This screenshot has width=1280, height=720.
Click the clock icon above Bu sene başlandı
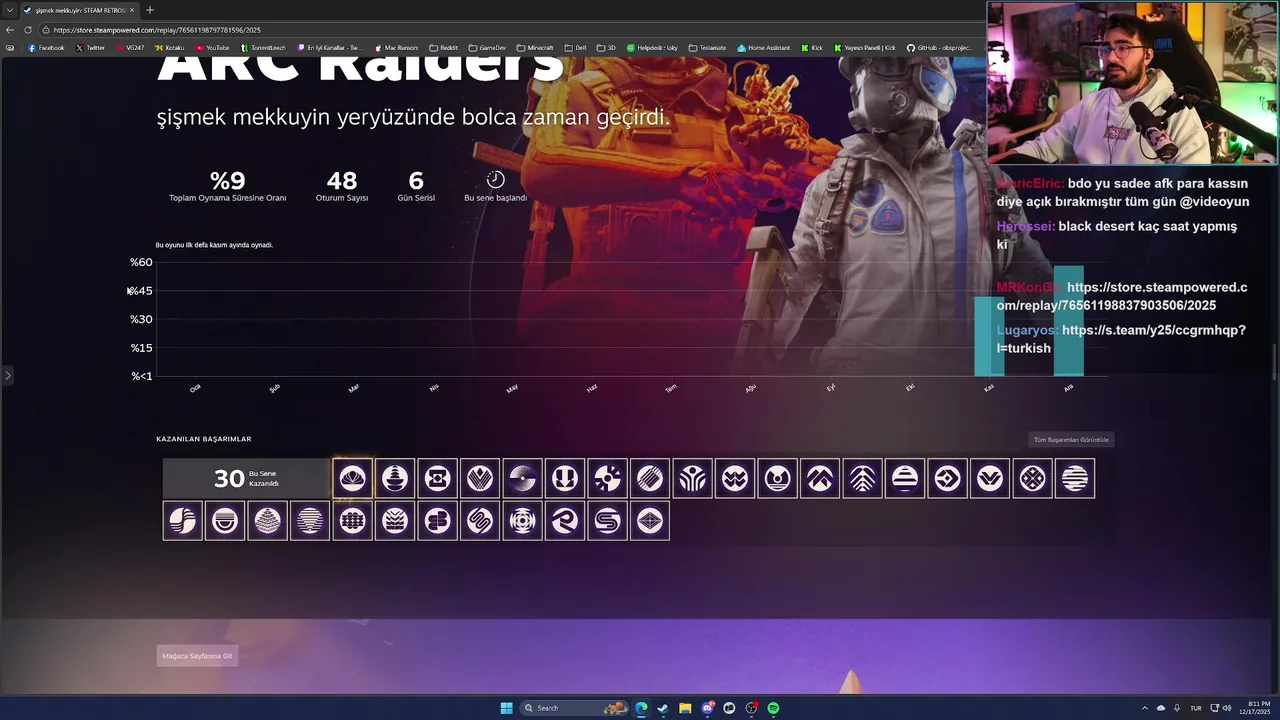[x=495, y=180]
